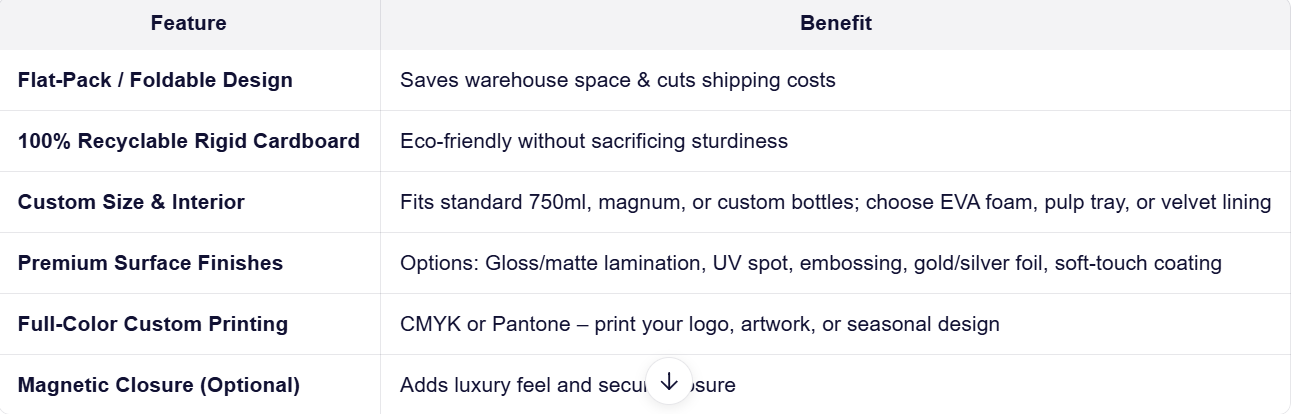Select the Full-Color Custom Printing cell
The width and height of the screenshot is (1293, 414).
click(153, 324)
